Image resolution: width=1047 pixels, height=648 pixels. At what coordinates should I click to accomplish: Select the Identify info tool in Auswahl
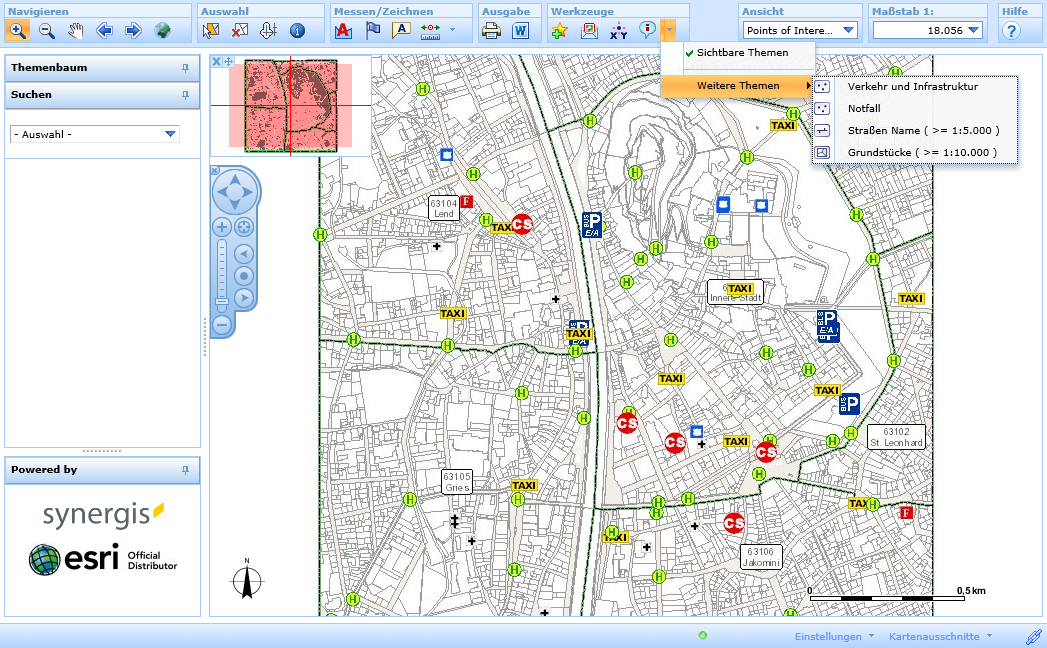pyautogui.click(x=297, y=31)
